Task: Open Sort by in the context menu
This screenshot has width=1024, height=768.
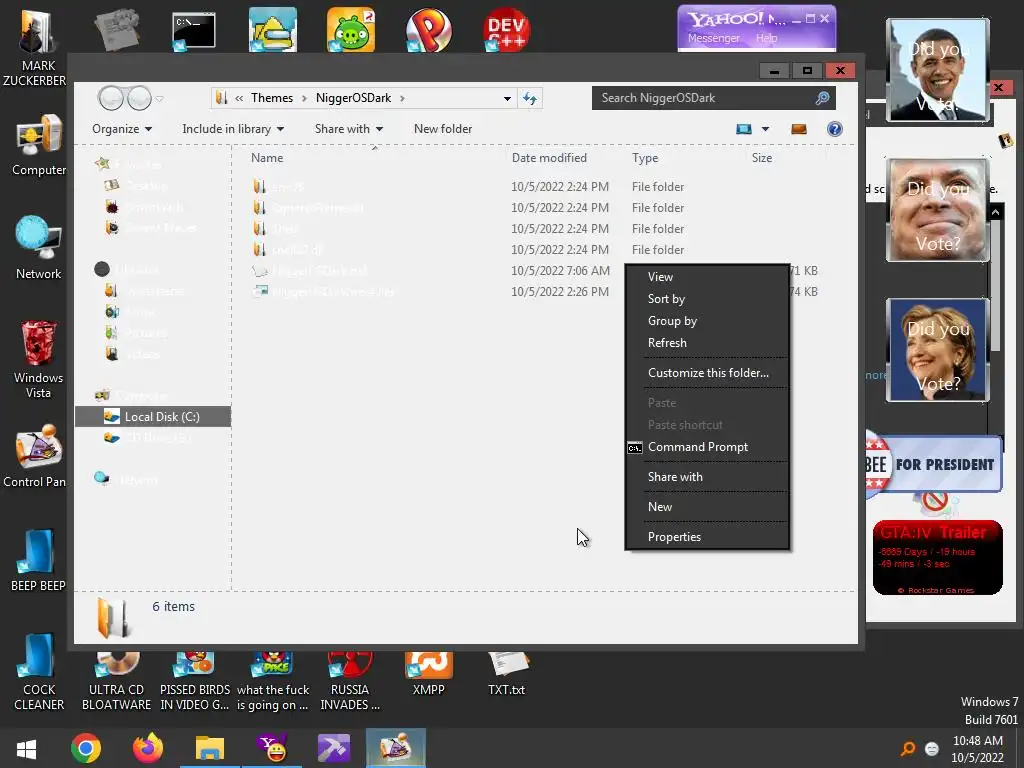Action: tap(707, 298)
